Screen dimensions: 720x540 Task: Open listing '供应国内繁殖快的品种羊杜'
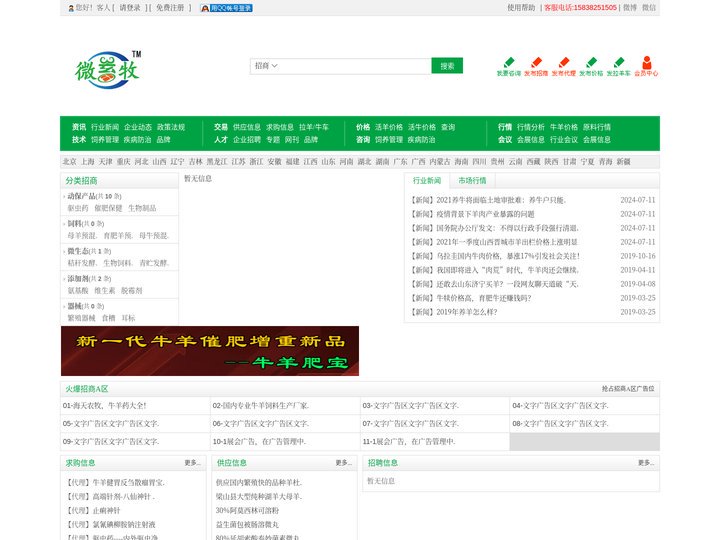(259, 483)
